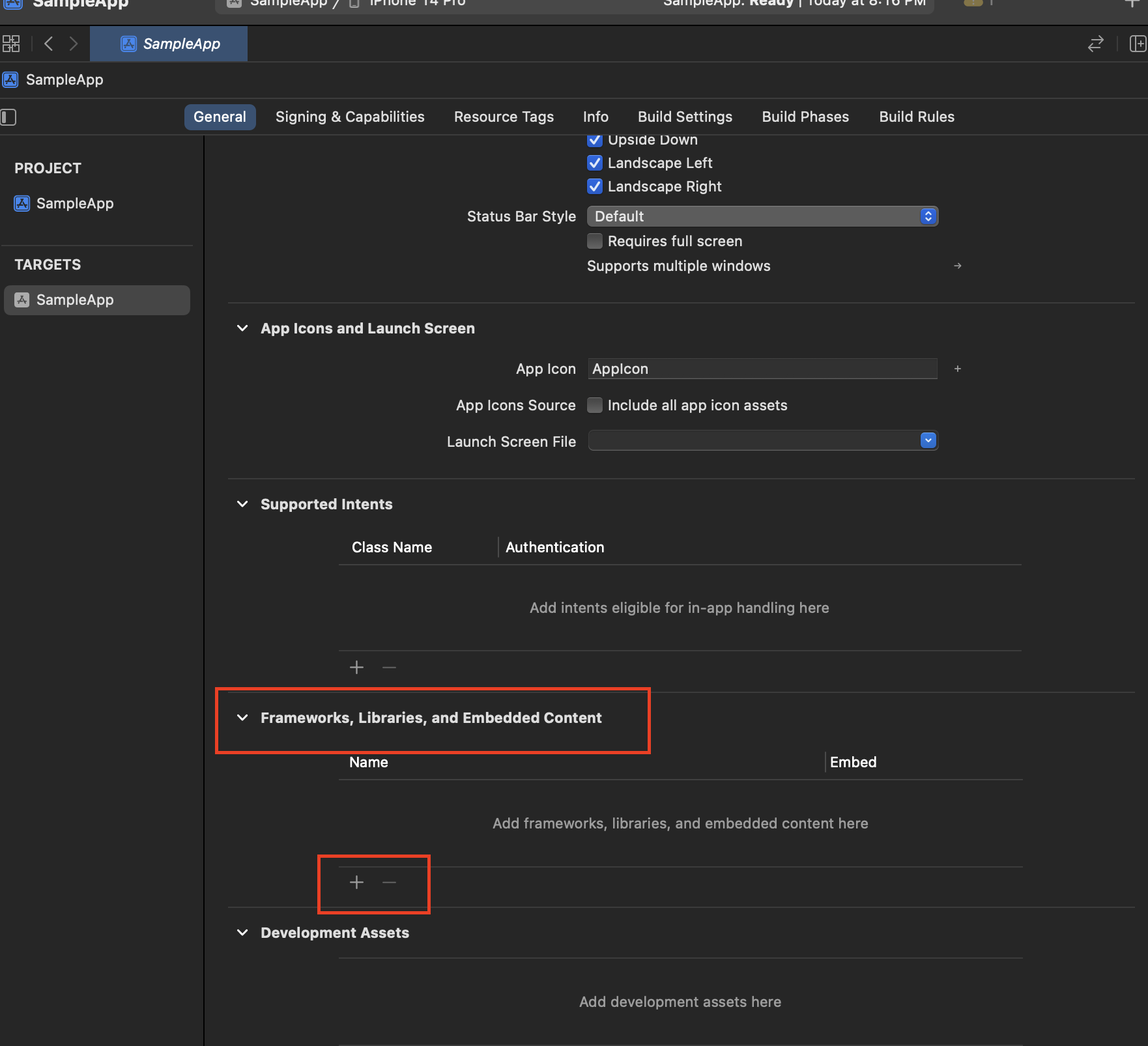Click the SampleApp breadcrumb project icon
This screenshot has width=1148, height=1046.
pos(10,79)
